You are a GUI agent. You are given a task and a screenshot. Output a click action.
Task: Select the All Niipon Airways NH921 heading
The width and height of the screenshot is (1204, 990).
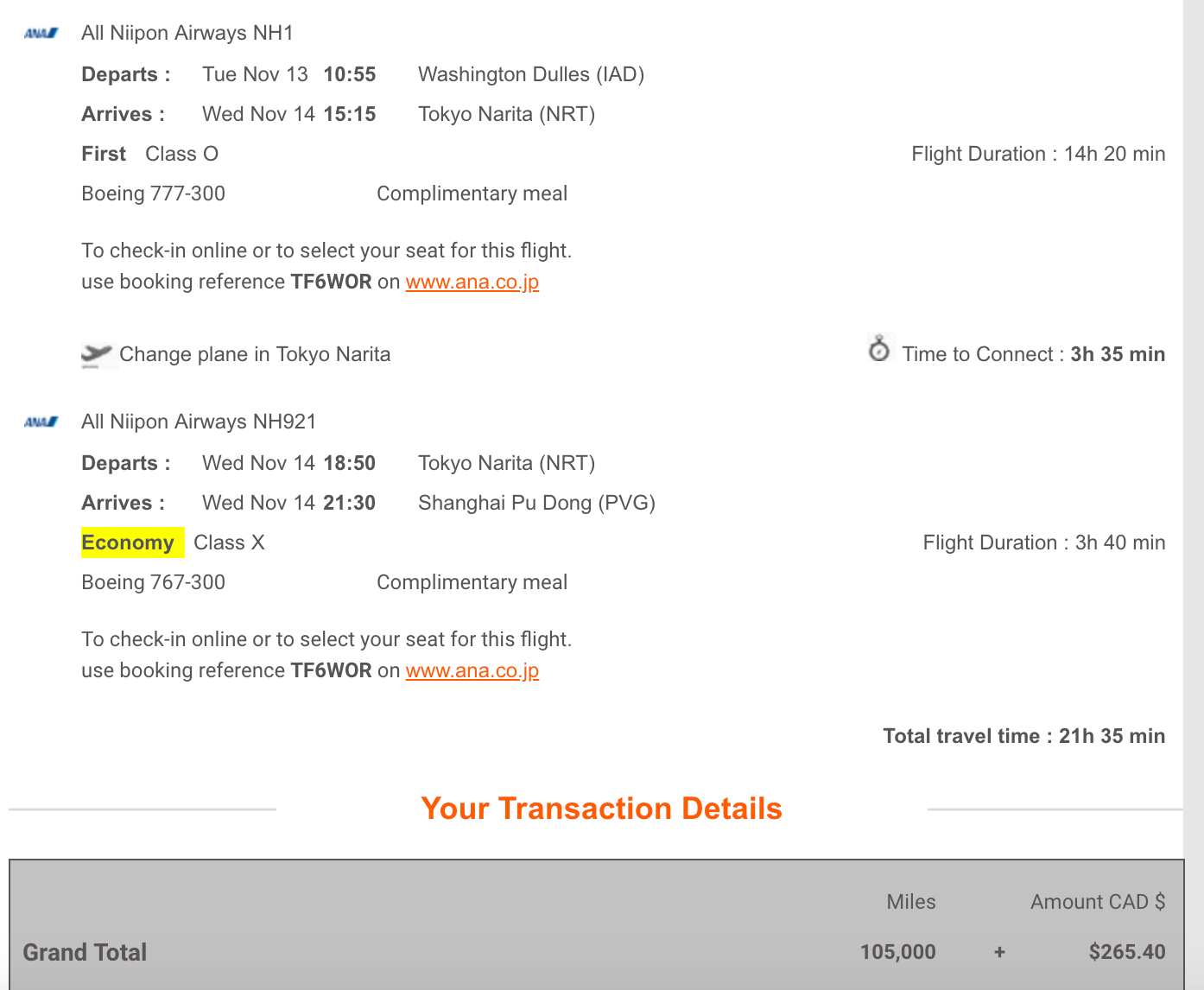coord(199,422)
